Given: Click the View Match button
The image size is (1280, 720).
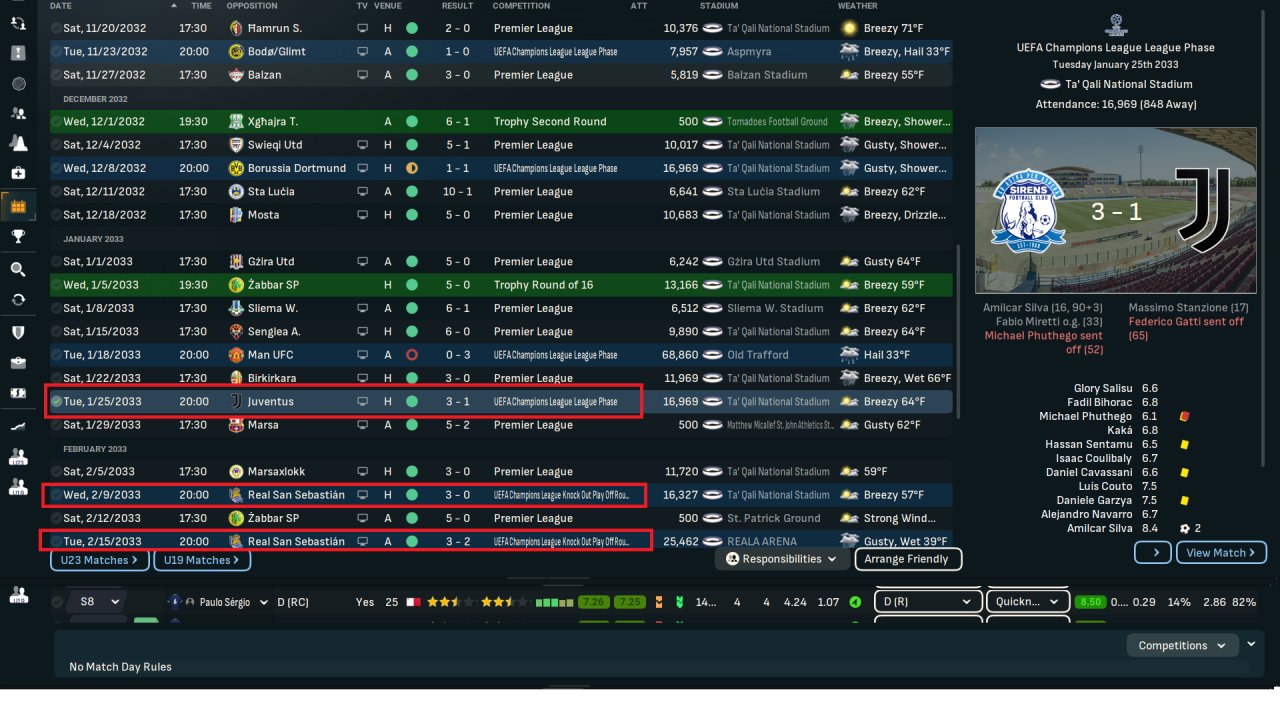Looking at the screenshot, I should (x=1221, y=552).
